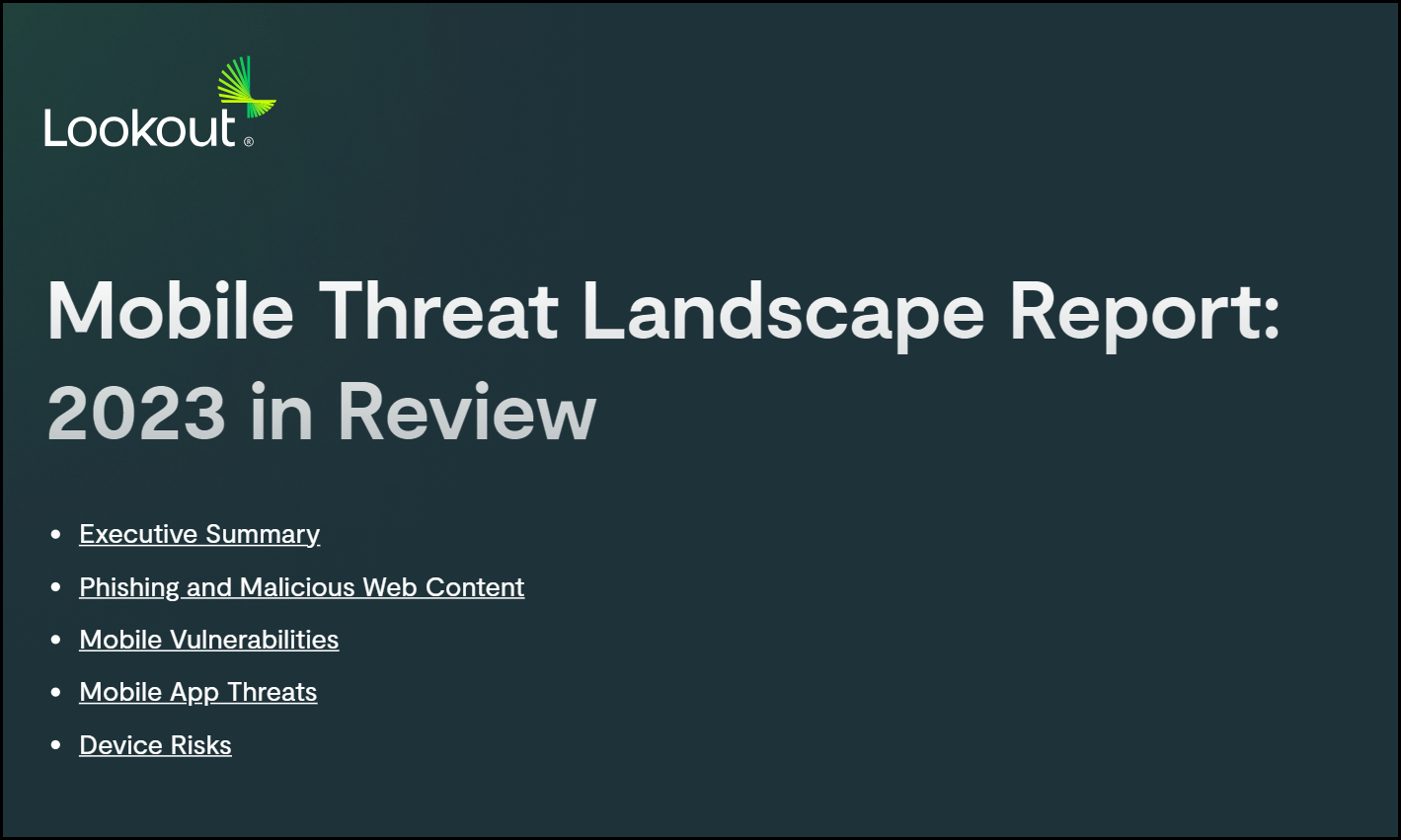
Task: Select the green feather emblem above Lookout
Action: click(245, 87)
